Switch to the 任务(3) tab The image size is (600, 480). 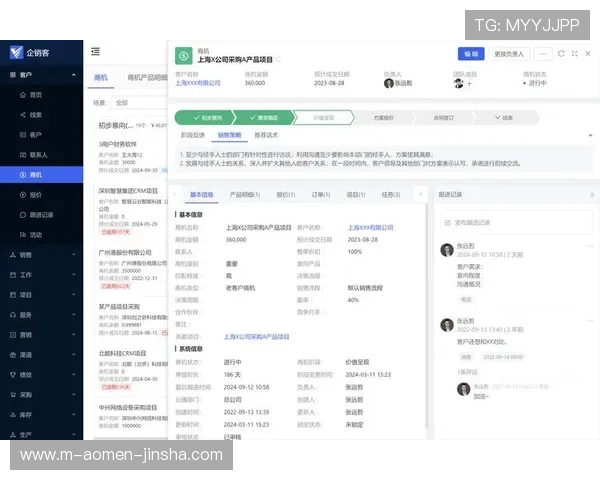(x=391, y=195)
